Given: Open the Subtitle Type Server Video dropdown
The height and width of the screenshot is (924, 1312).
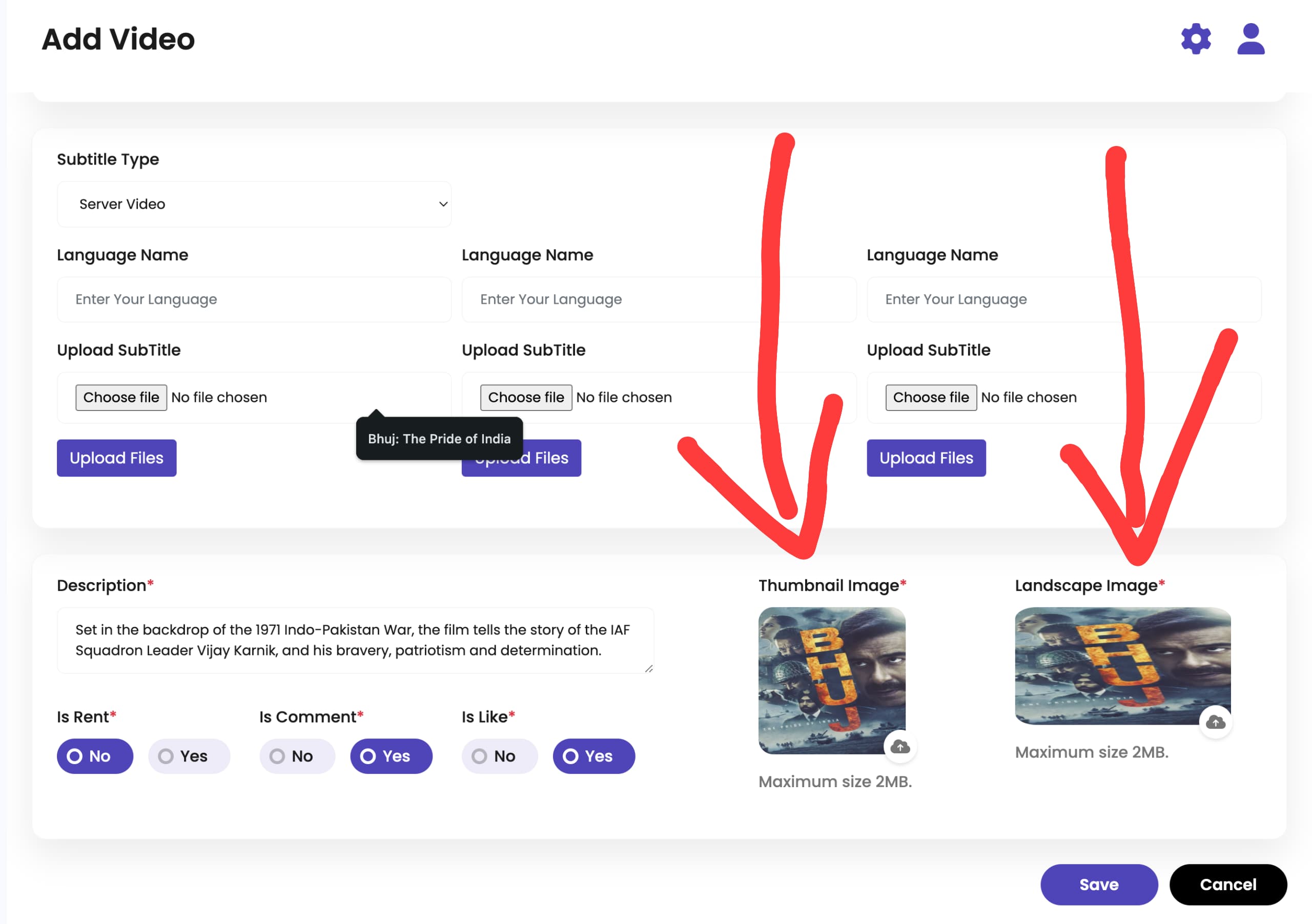Looking at the screenshot, I should (x=254, y=204).
